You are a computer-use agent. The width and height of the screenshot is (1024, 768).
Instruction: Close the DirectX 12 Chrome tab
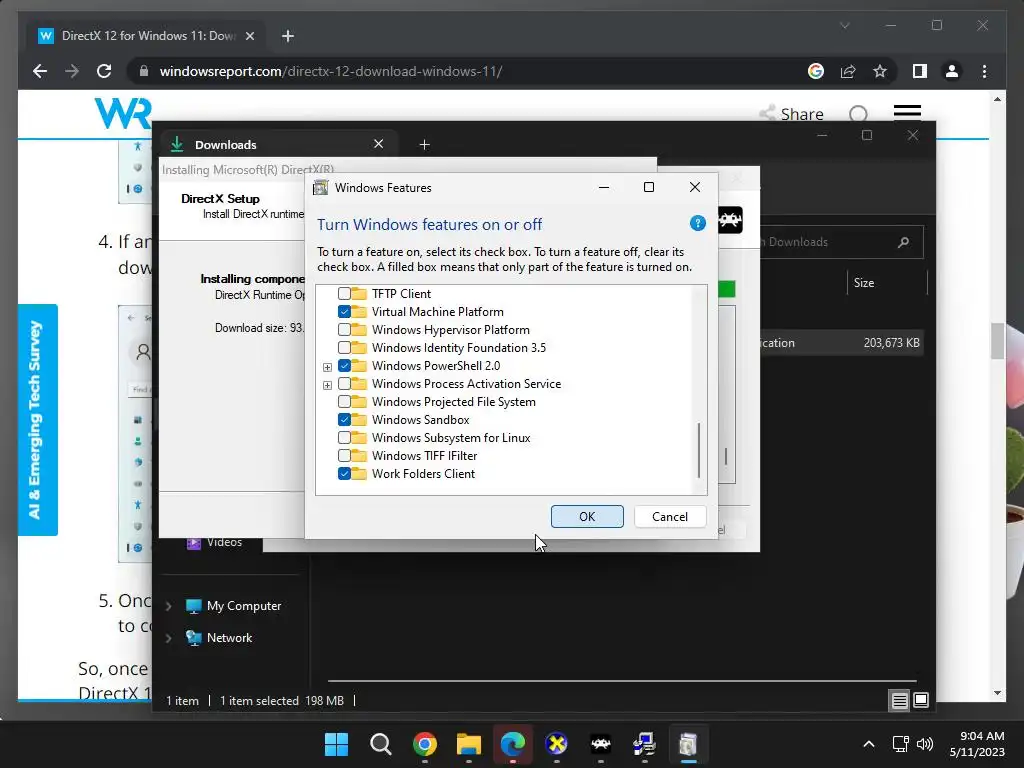(249, 36)
